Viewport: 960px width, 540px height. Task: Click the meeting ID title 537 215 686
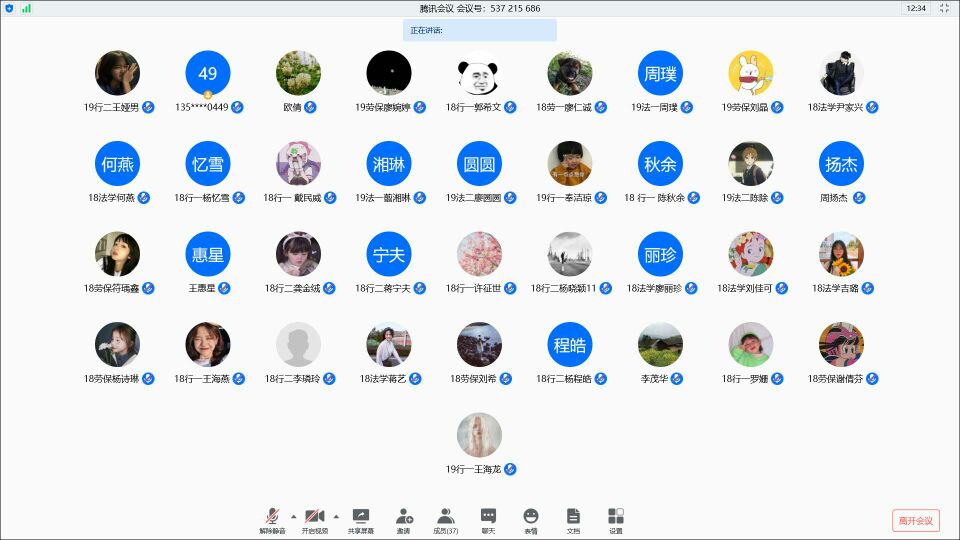[480, 8]
